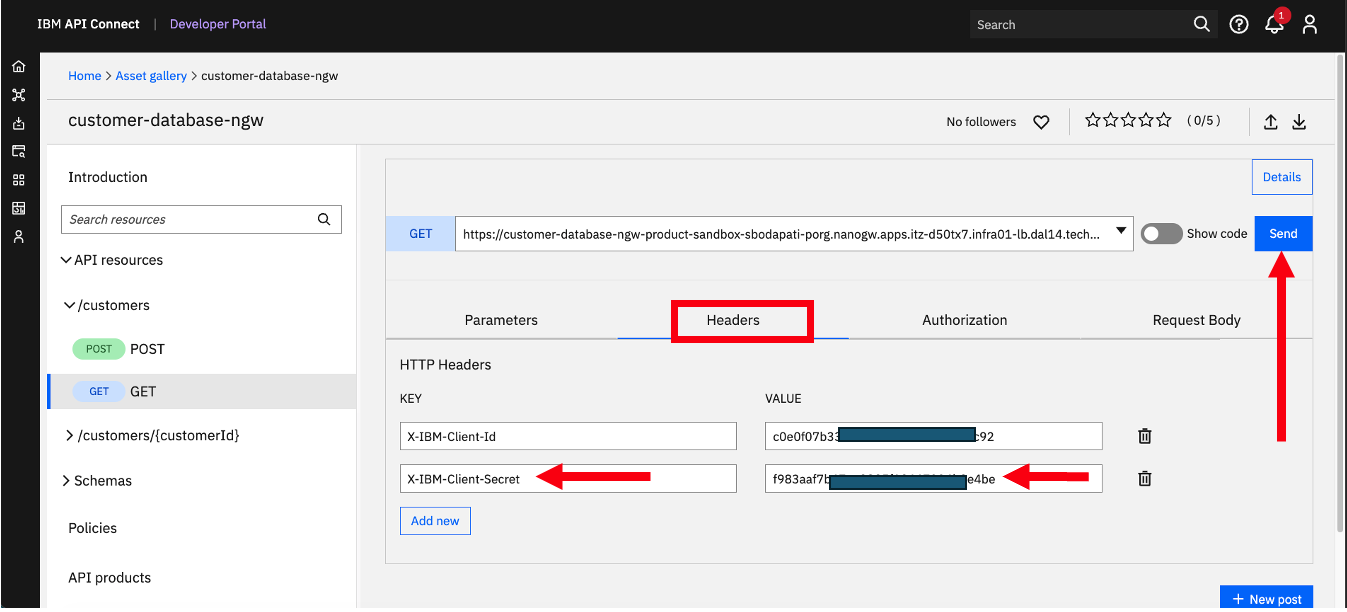The image size is (1347, 612).
Task: Delete the X-IBM-Client-Secret header row
Action: 1145,478
